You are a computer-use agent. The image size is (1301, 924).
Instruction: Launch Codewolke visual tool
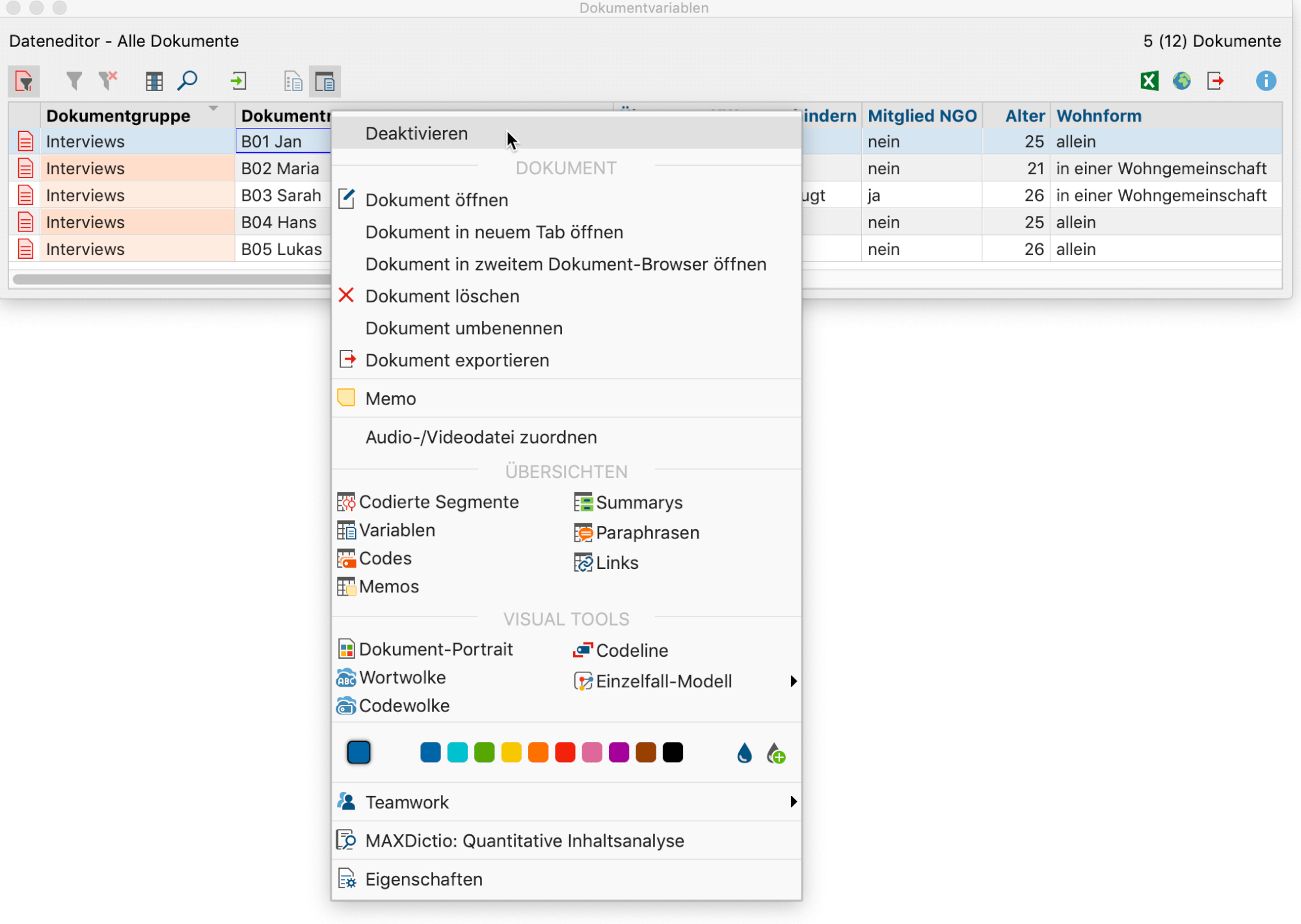pos(393,706)
